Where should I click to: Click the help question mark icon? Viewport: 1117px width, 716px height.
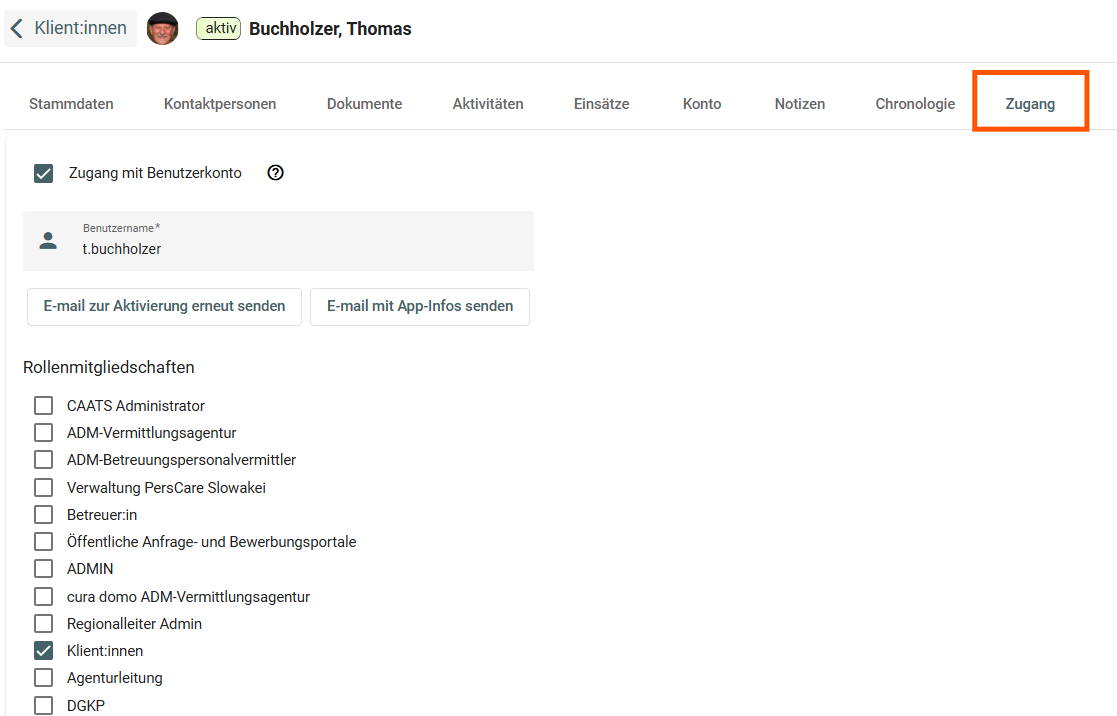pos(276,173)
